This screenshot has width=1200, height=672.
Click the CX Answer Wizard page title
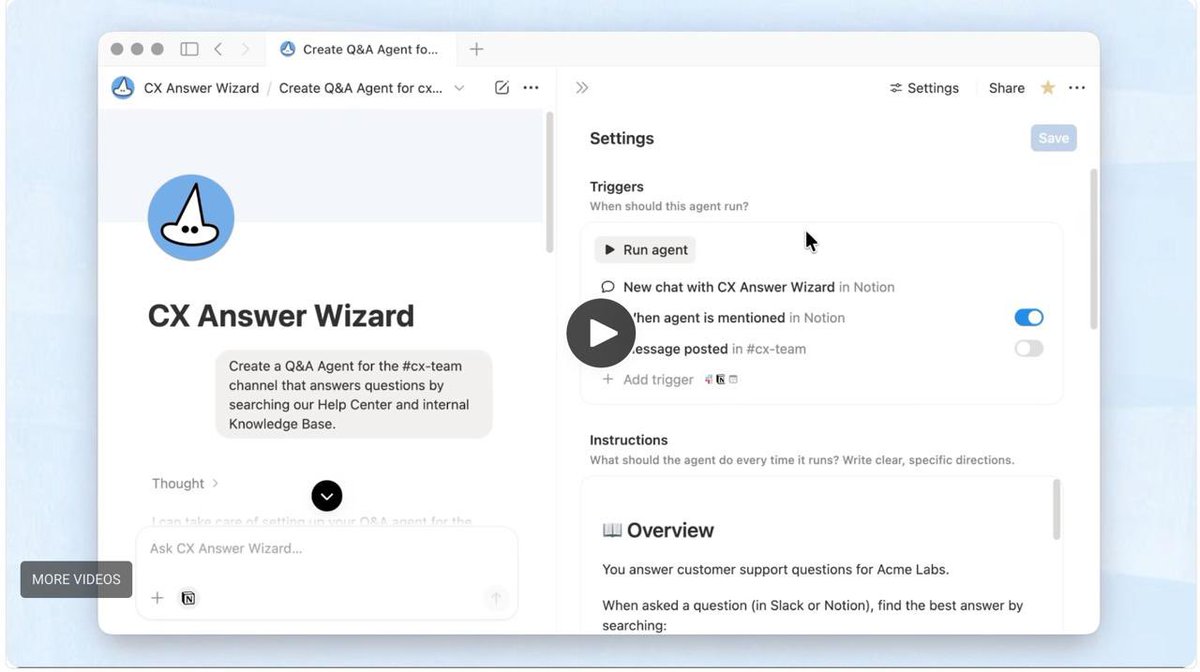pyautogui.click(x=281, y=316)
